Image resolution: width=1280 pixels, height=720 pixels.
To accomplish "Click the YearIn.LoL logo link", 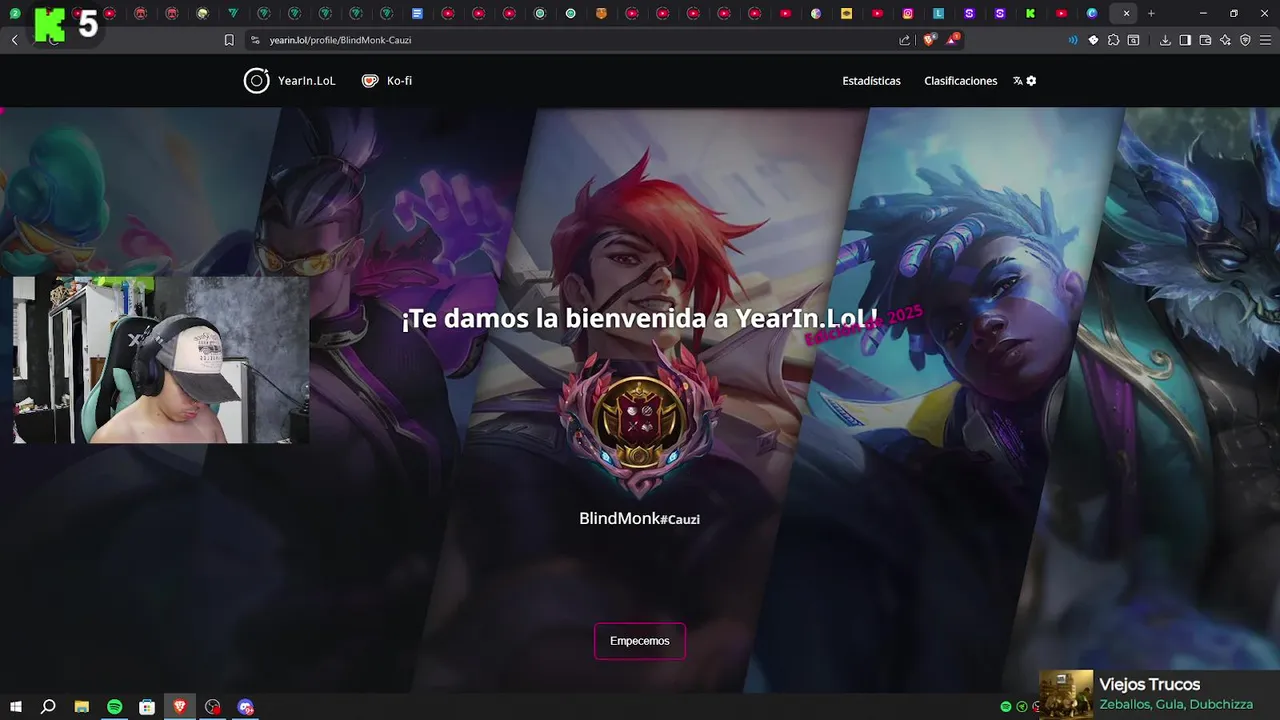I will tap(289, 81).
